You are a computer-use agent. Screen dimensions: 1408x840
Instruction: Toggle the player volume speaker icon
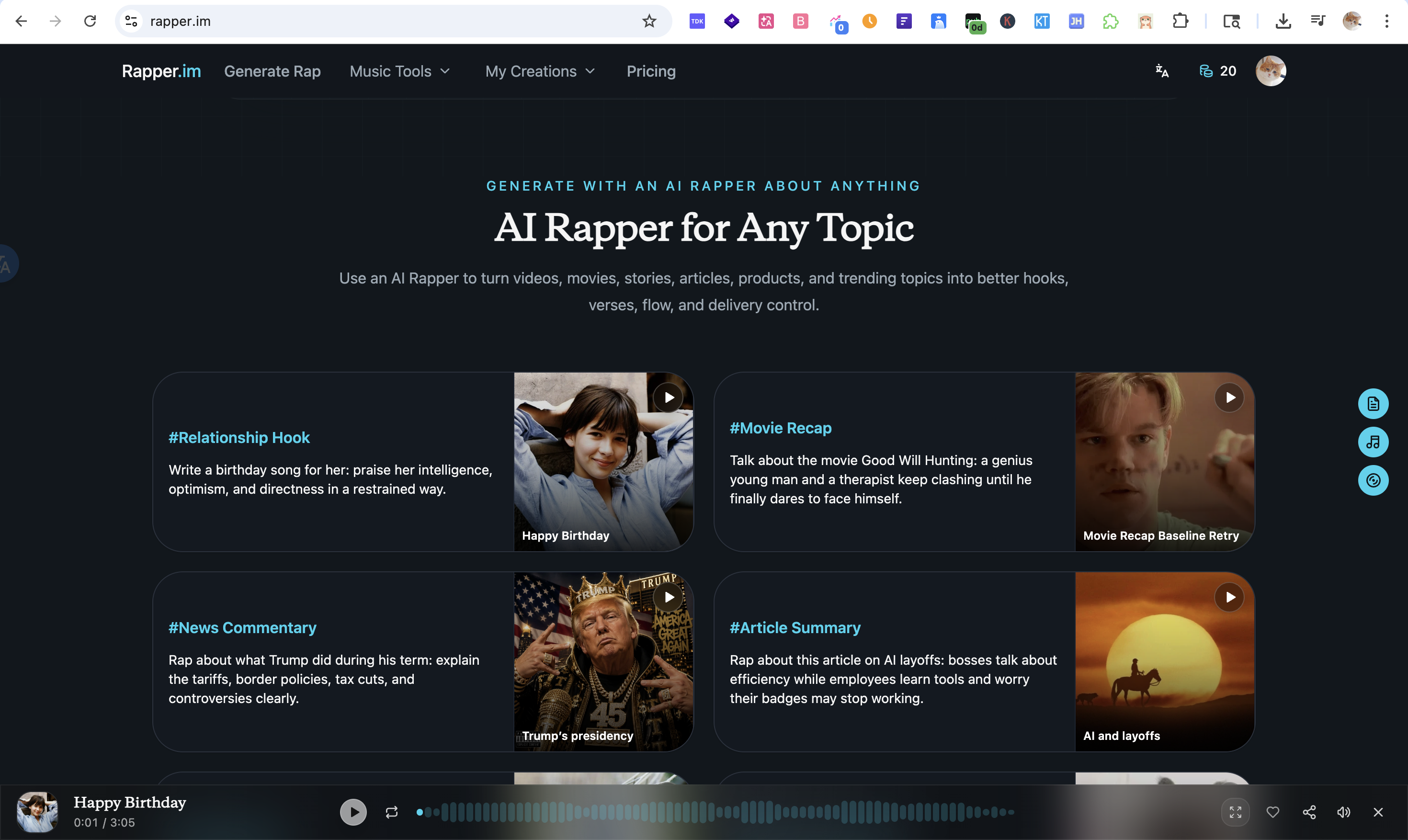point(1343,812)
